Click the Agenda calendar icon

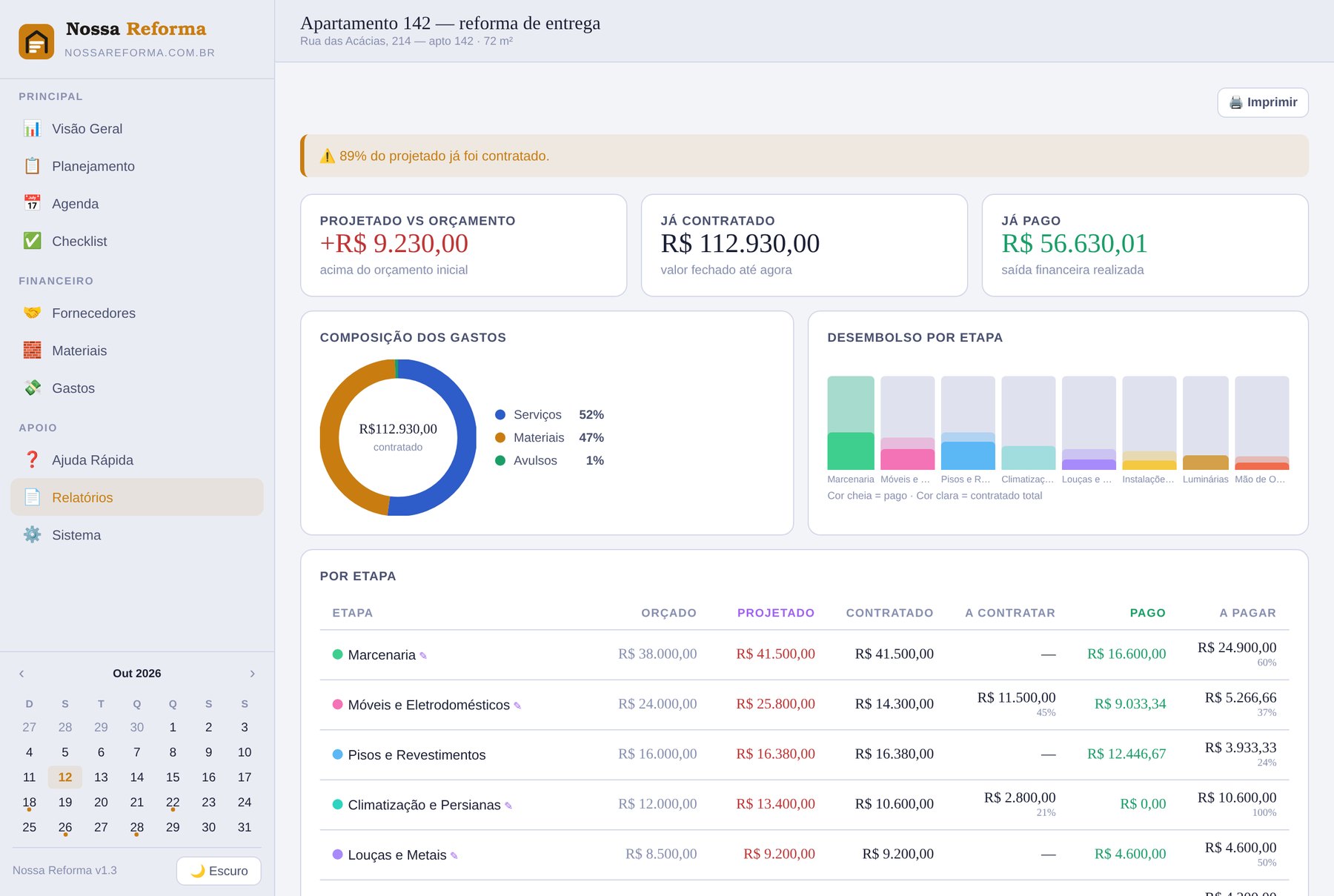pos(32,204)
